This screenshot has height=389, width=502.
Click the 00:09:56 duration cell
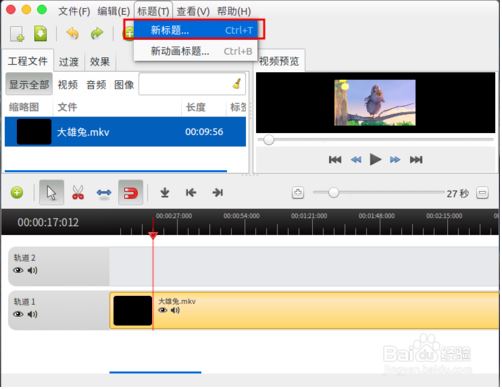(204, 132)
